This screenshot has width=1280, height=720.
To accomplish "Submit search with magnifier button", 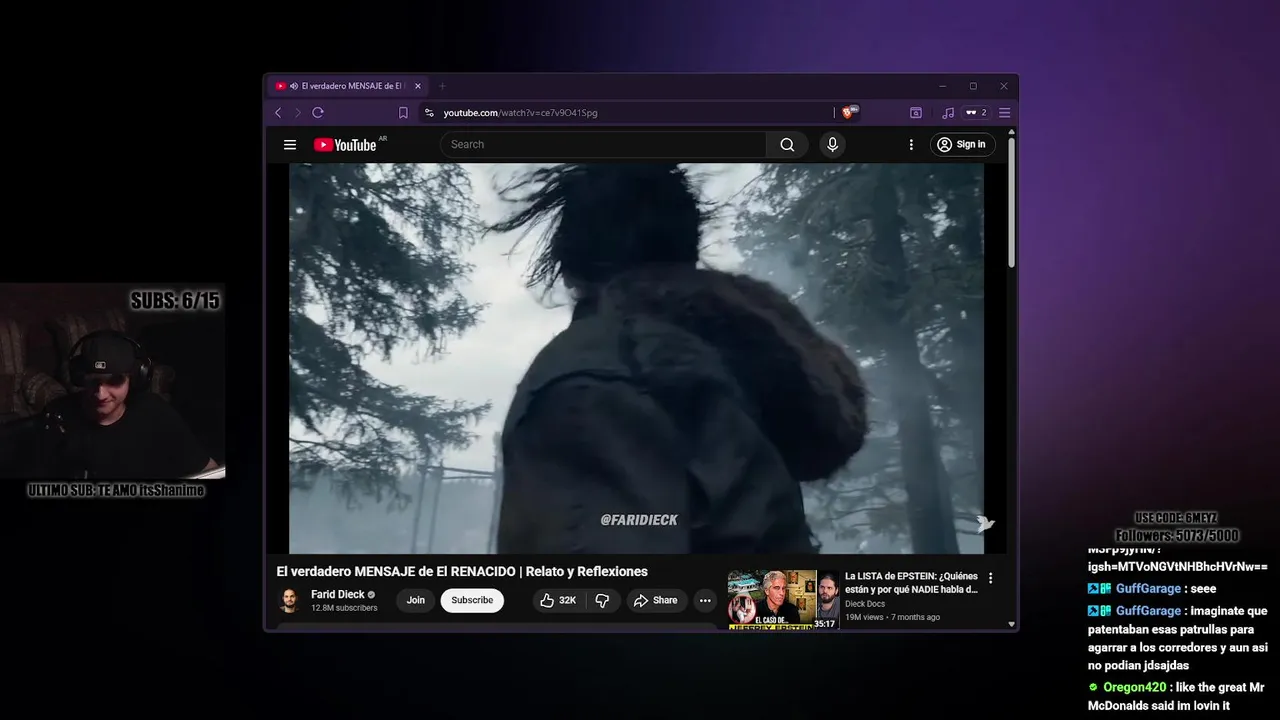I will pos(788,145).
